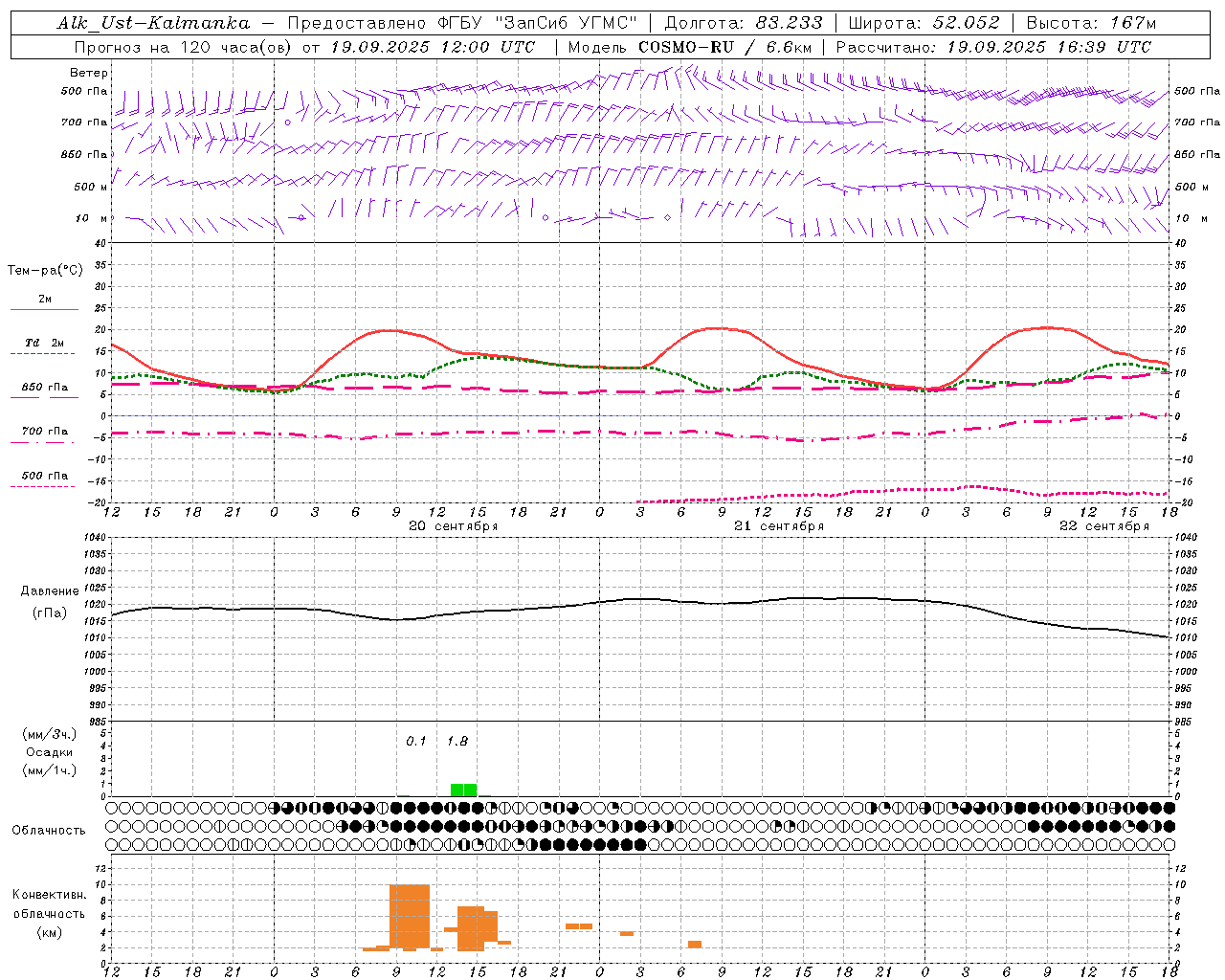Click the tallest orange convective cloud bar
The width and height of the screenshot is (1225, 980).
point(410,916)
